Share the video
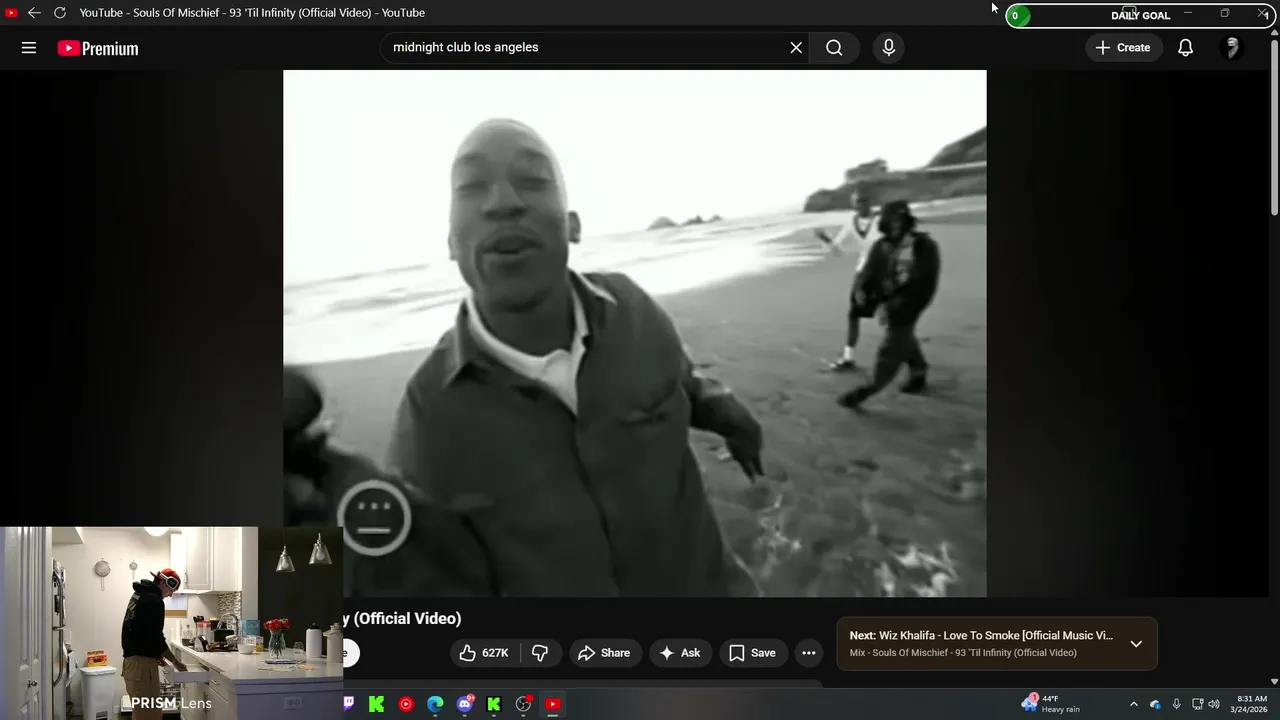The height and width of the screenshot is (720, 1280). 604,653
